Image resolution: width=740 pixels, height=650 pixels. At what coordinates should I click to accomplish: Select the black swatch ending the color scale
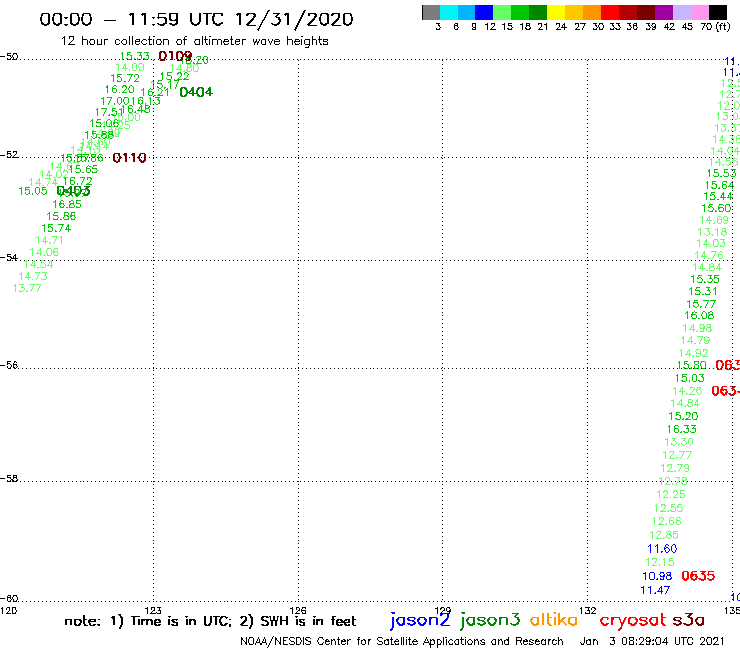pyautogui.click(x=718, y=12)
